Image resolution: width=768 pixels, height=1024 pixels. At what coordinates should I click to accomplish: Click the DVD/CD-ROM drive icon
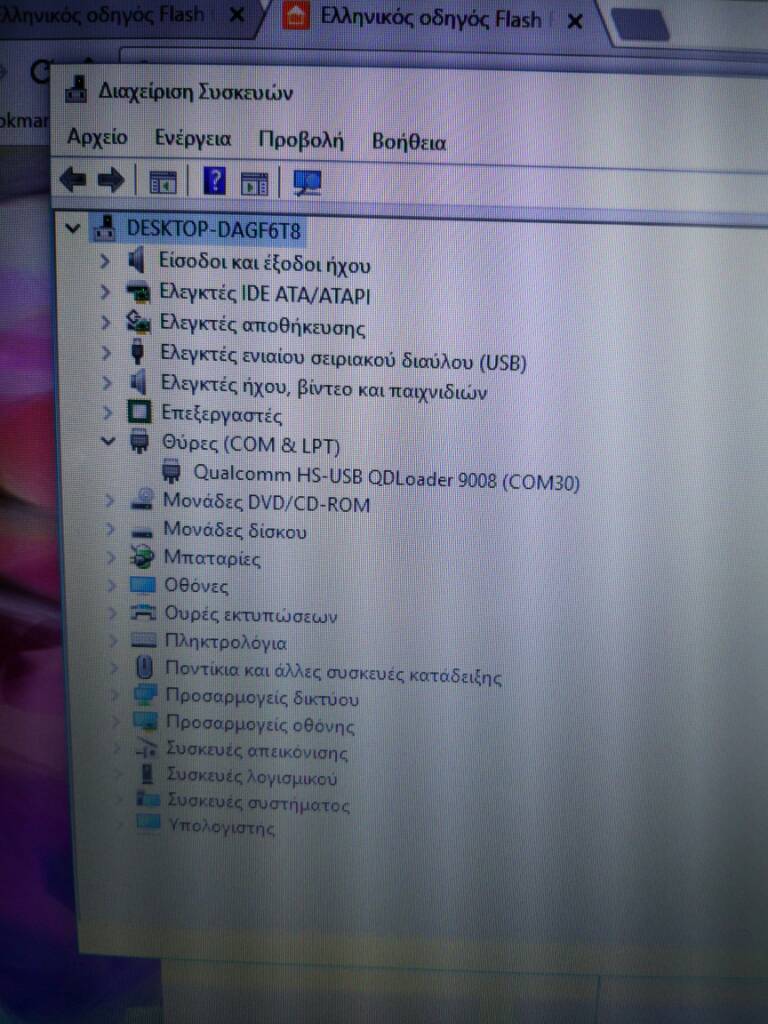click(142, 500)
